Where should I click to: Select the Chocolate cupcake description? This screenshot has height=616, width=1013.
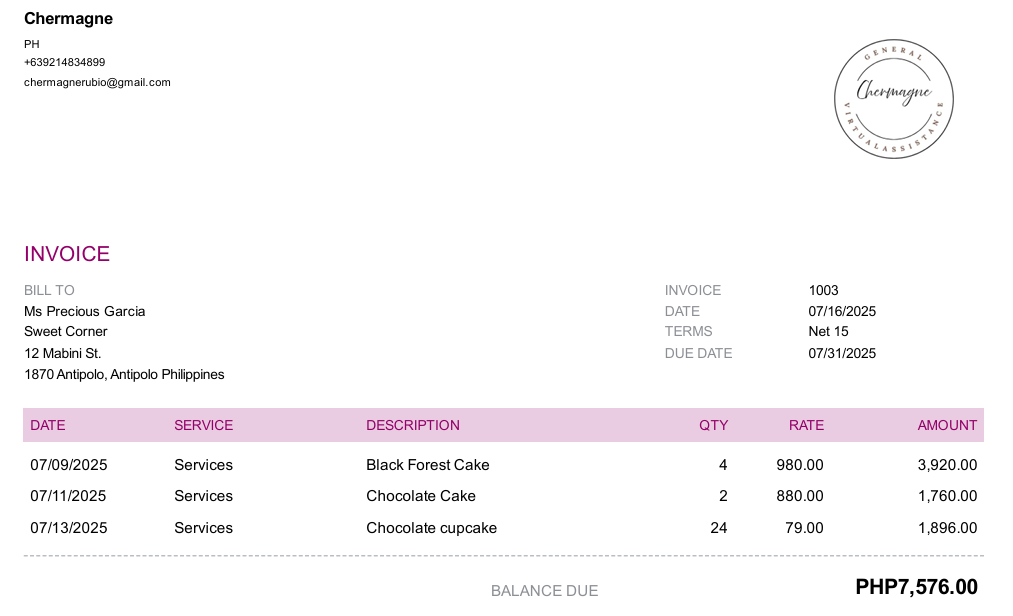432,528
